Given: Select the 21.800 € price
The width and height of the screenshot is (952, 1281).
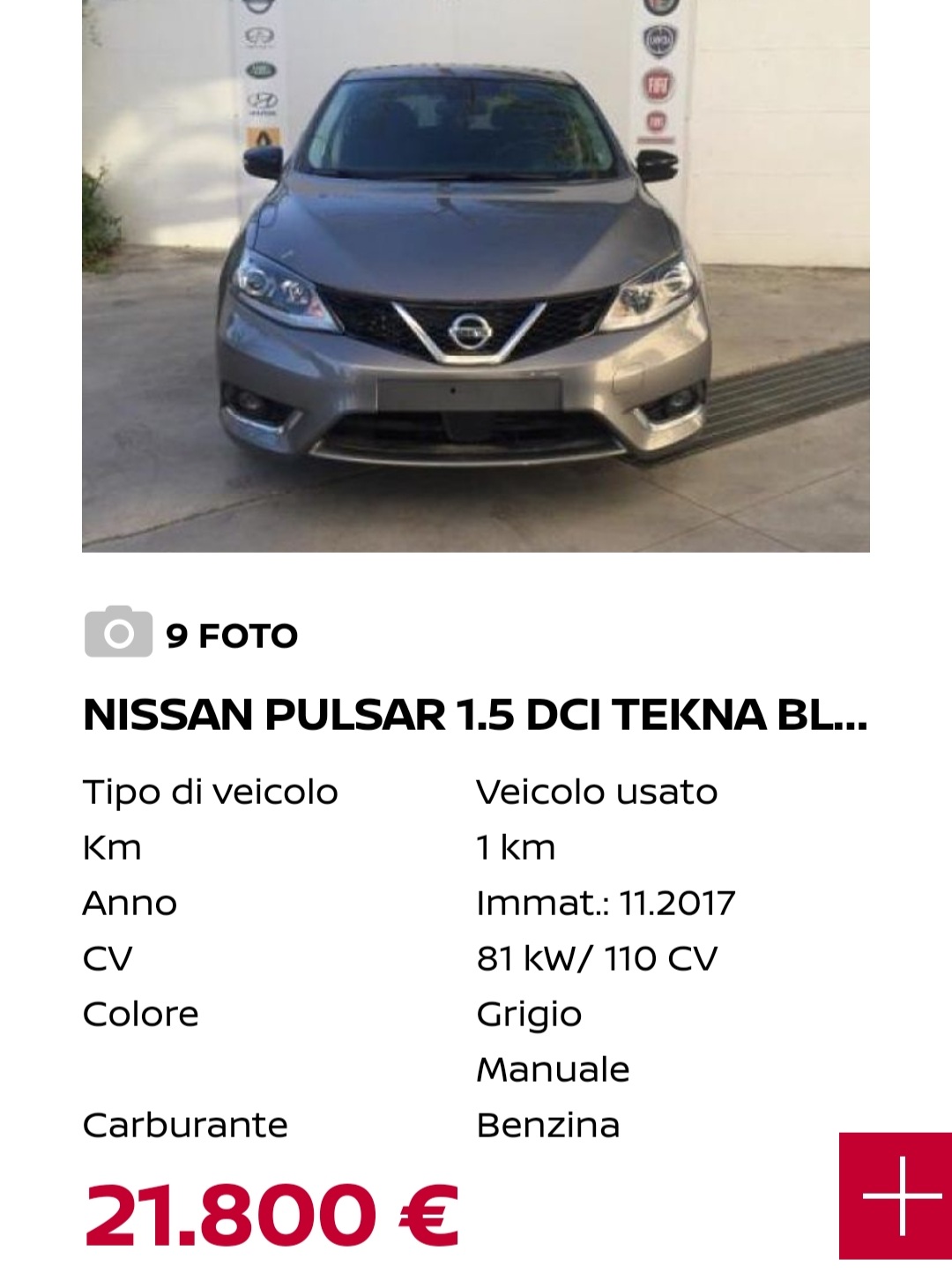Looking at the screenshot, I should point(271,1215).
